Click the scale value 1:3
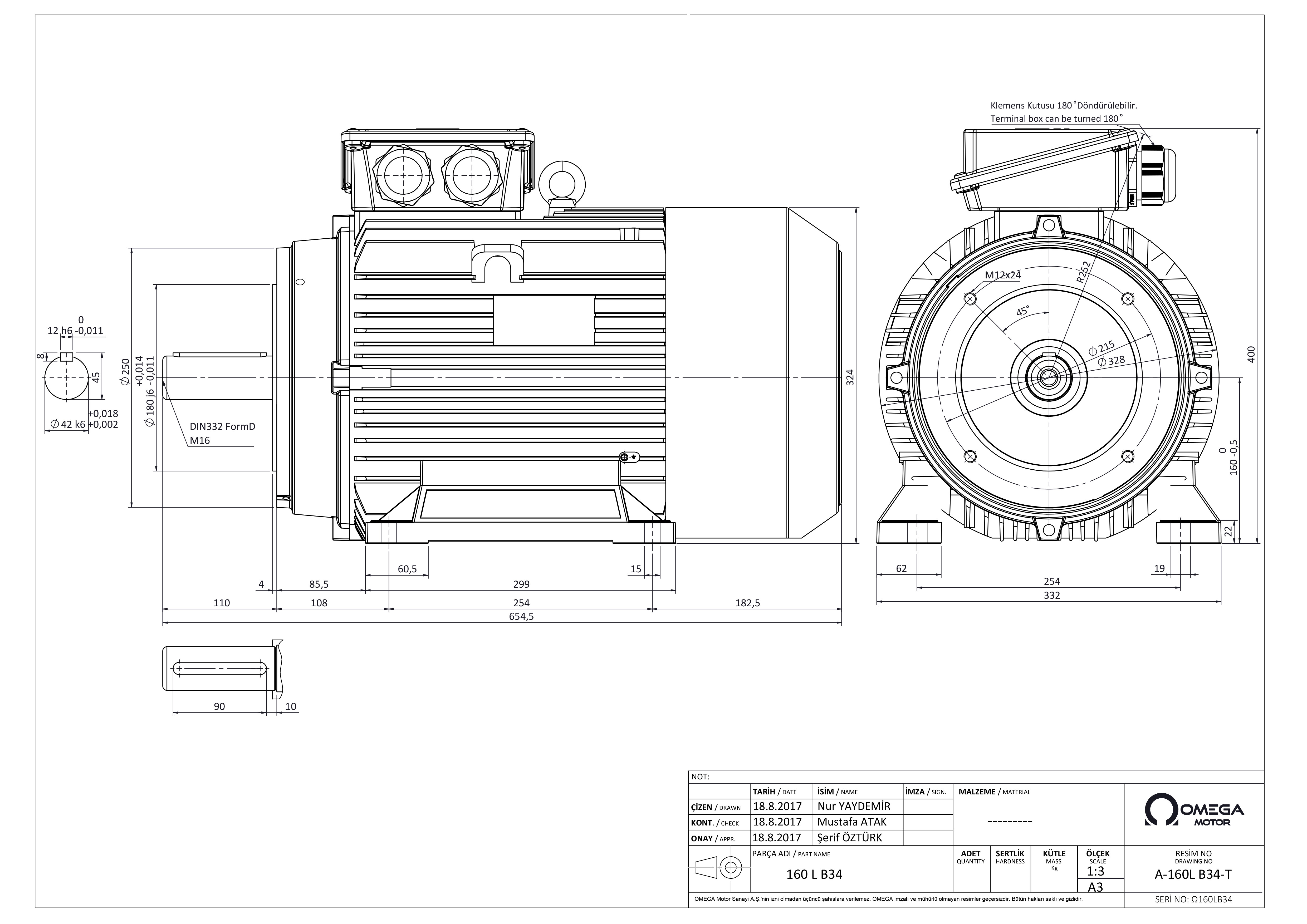 [1095, 872]
